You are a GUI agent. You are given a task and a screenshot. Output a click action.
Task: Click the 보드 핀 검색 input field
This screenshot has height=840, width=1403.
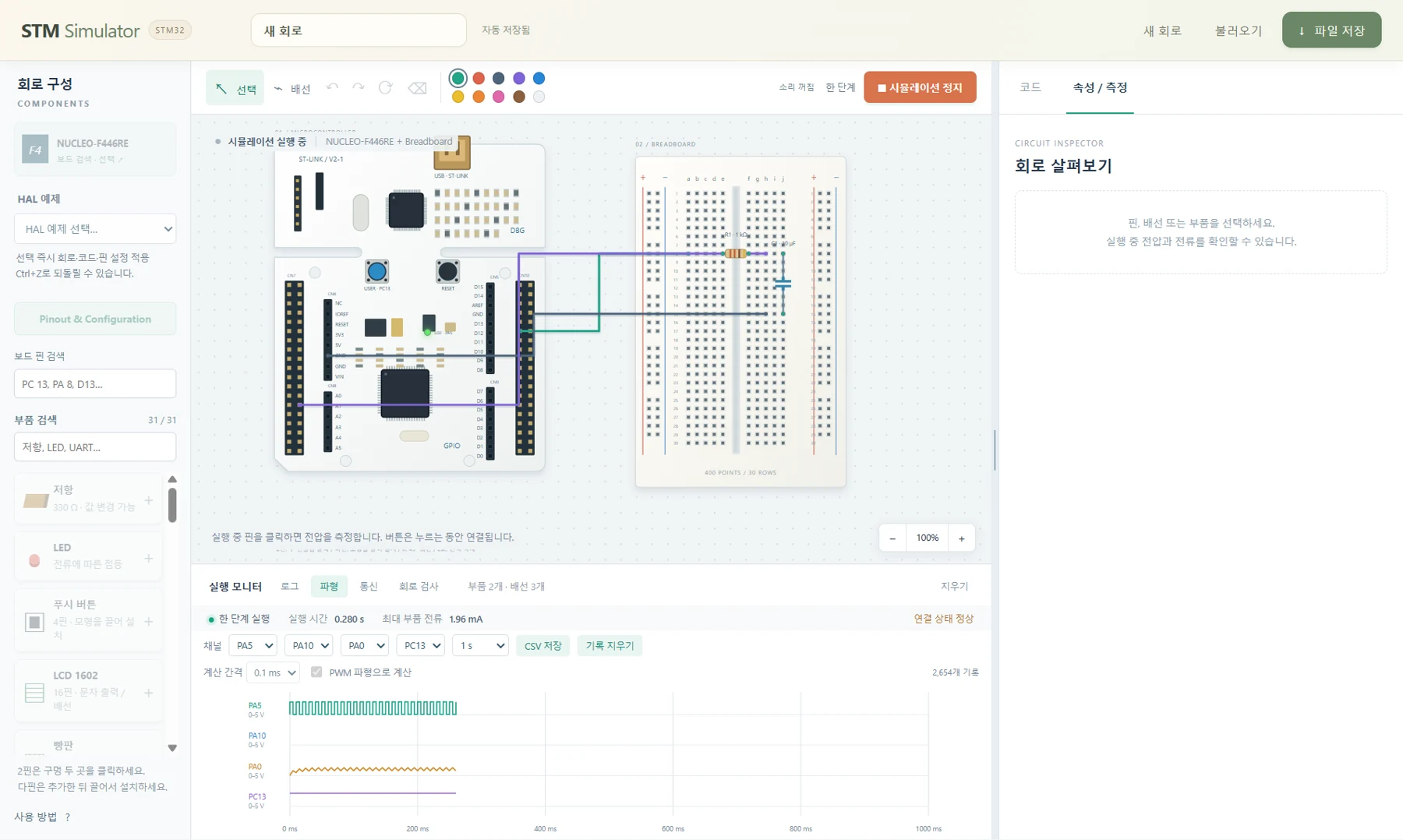click(x=95, y=384)
